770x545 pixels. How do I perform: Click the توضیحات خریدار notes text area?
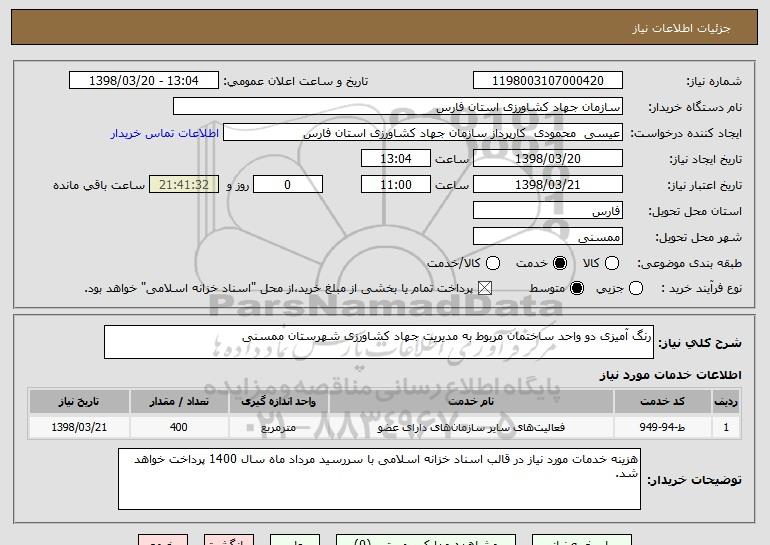pos(379,479)
